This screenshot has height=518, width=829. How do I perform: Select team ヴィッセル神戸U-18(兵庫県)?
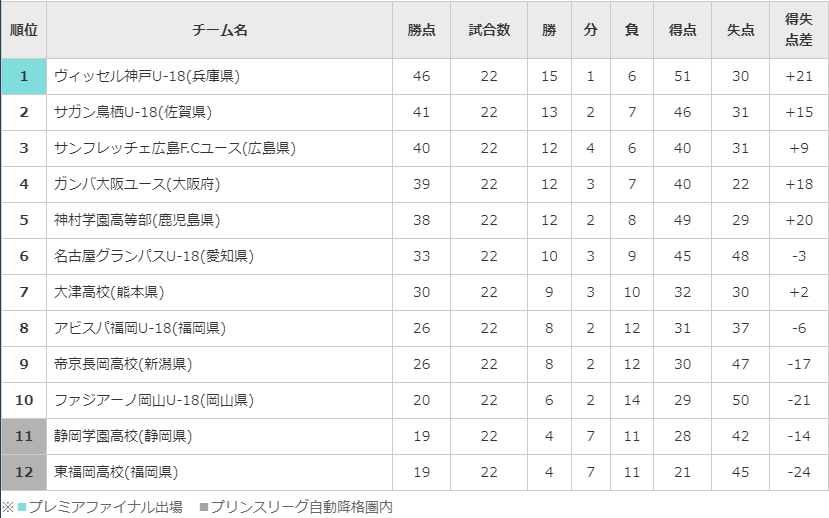(147, 76)
